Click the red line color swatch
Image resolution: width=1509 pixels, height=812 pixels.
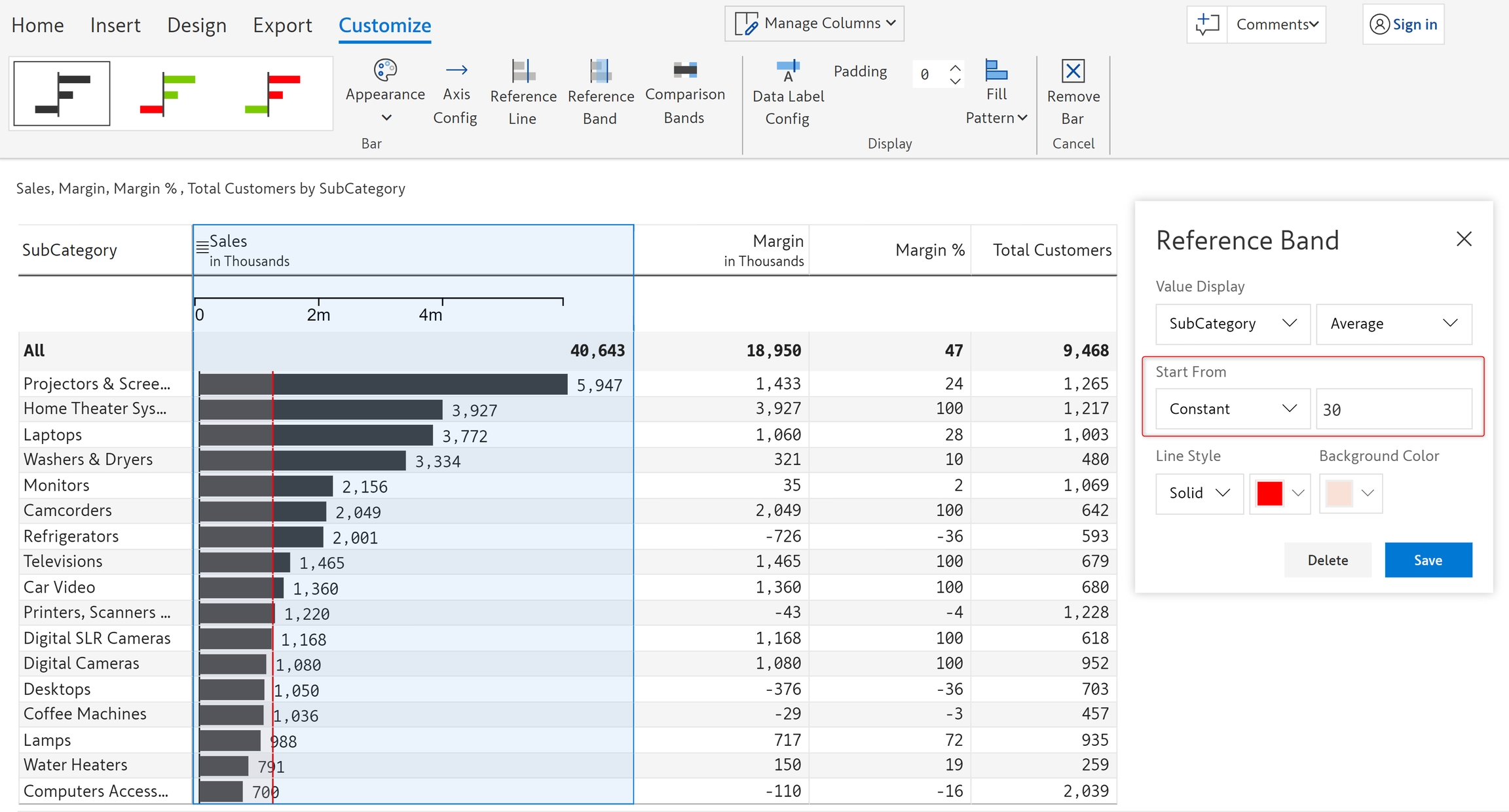[x=1269, y=493]
